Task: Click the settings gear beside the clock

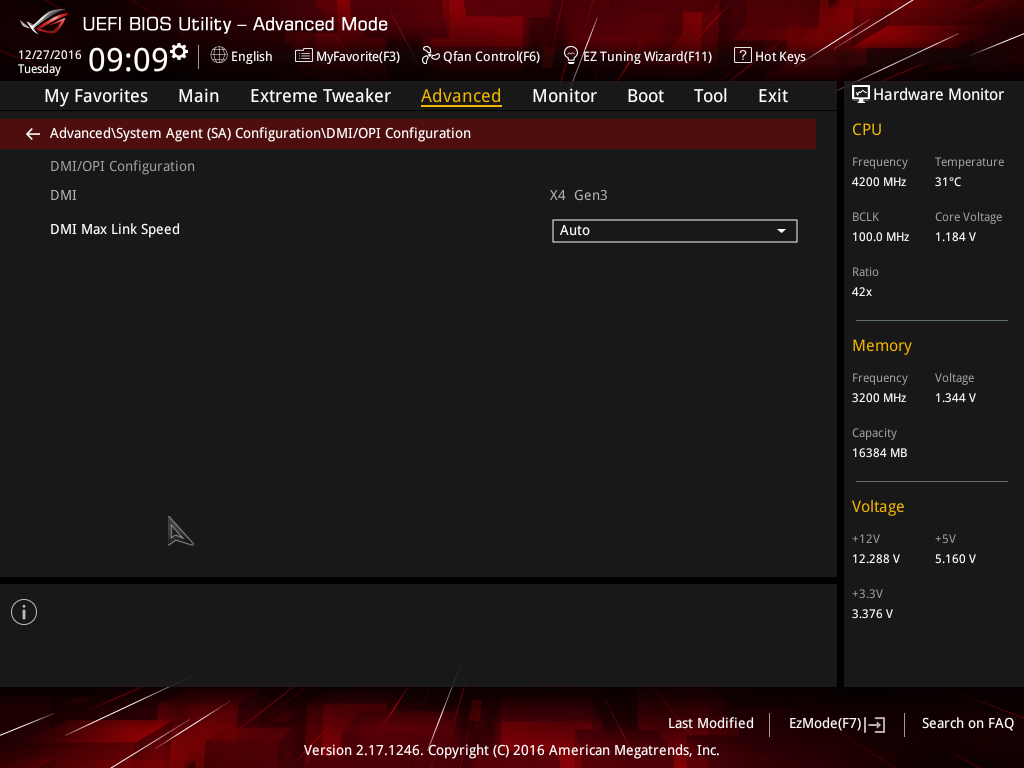Action: pos(178,52)
